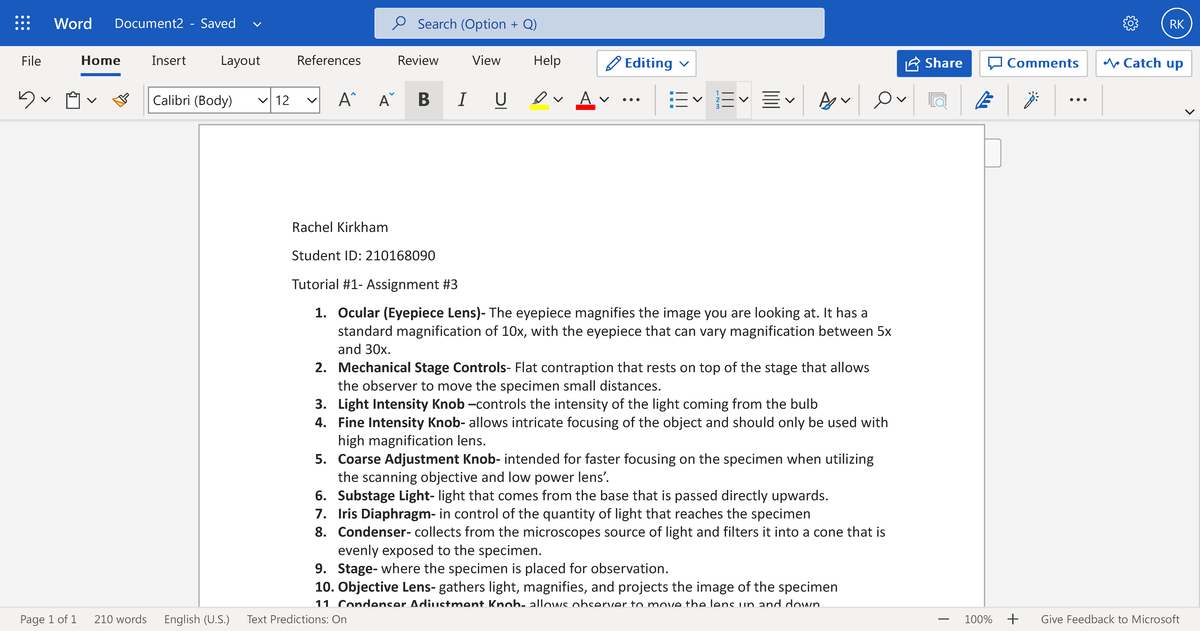Click the Share button
The width and height of the screenshot is (1200, 631).
[934, 63]
